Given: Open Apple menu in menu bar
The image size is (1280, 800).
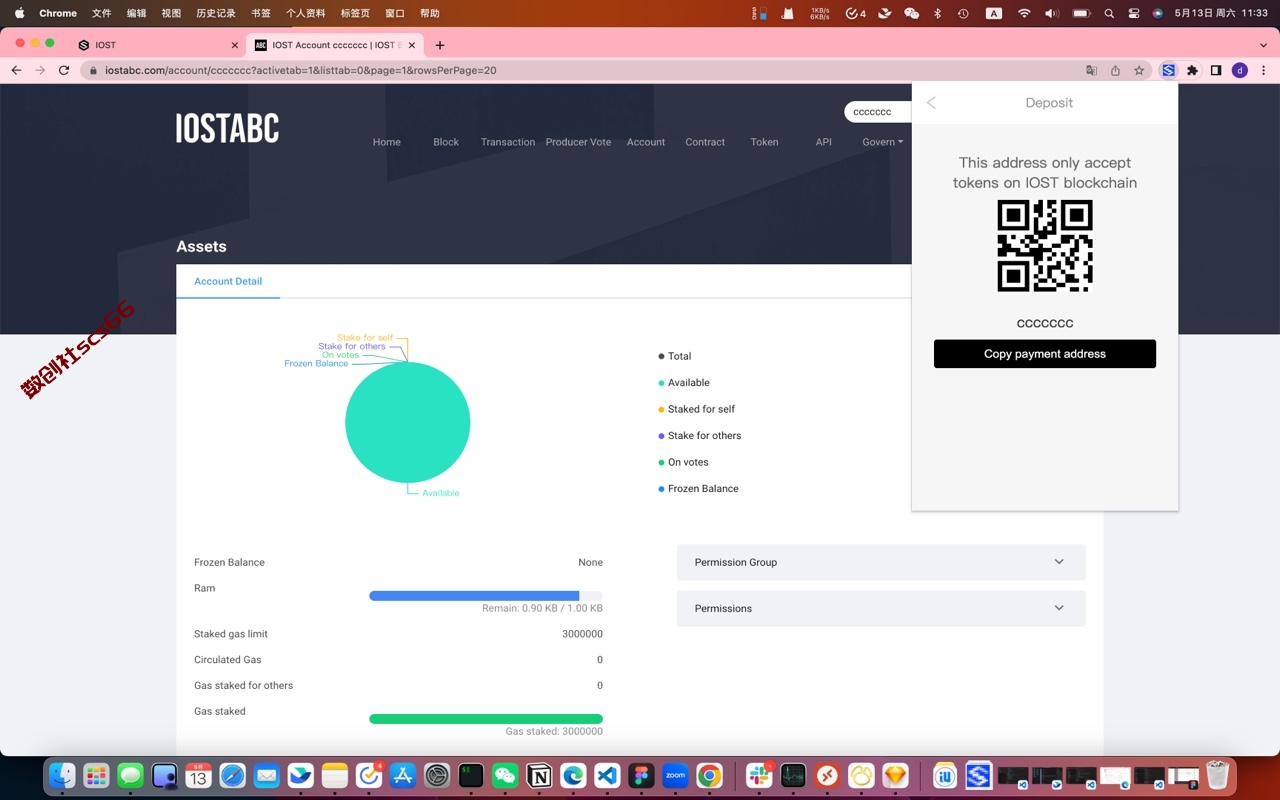Looking at the screenshot, I should 19,13.
